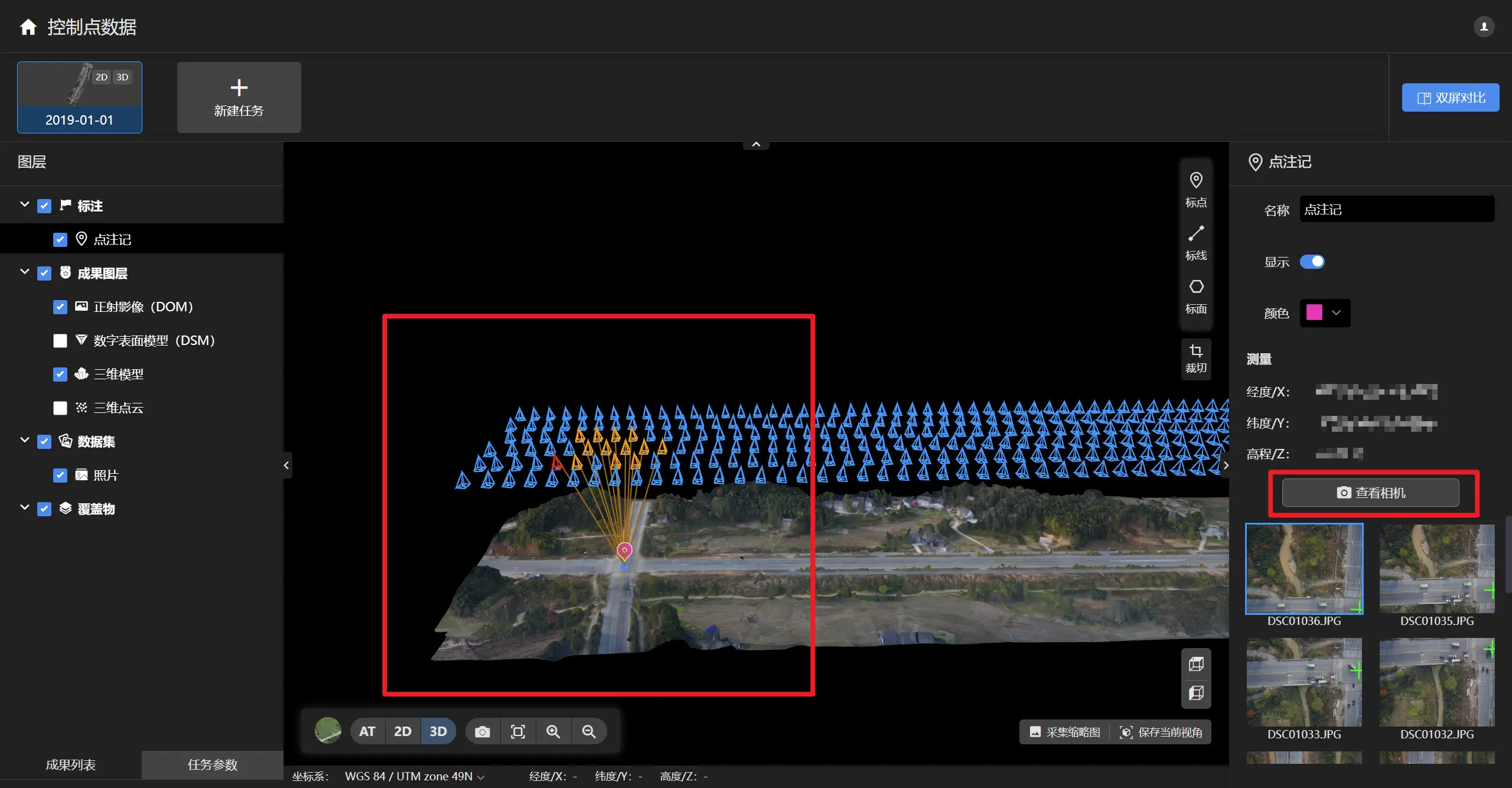Click the zoom out magnifier icon
The height and width of the screenshot is (788, 1512).
pyautogui.click(x=589, y=731)
